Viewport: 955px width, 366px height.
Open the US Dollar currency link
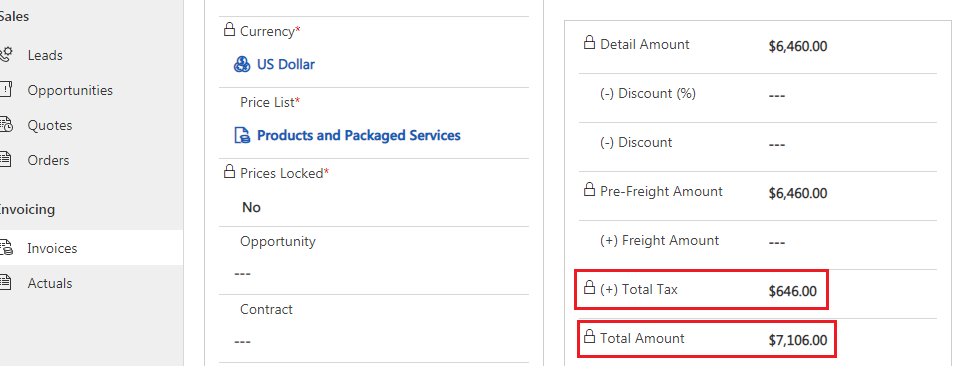click(286, 65)
